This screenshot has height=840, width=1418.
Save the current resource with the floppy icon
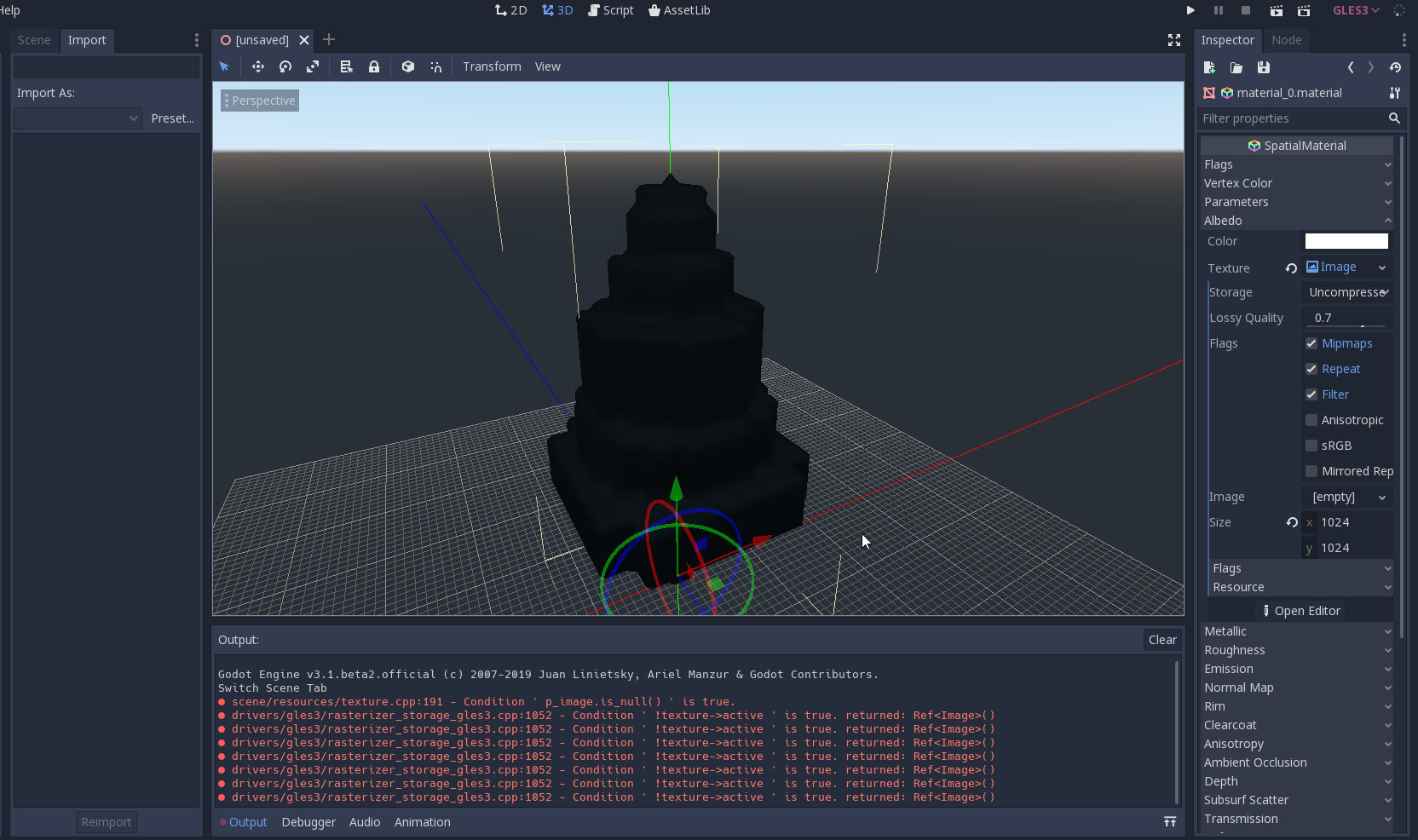pyautogui.click(x=1264, y=67)
